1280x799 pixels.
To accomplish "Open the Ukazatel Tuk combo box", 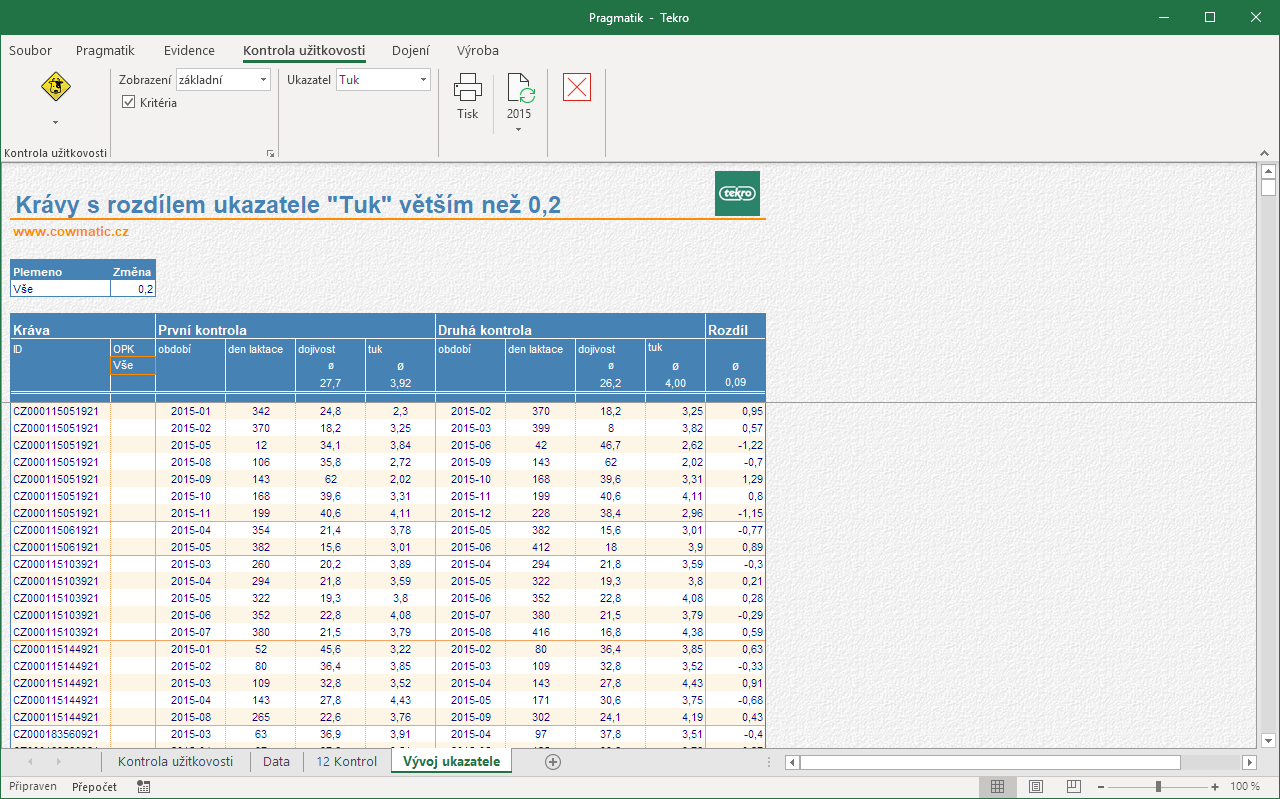I will pyautogui.click(x=383, y=80).
